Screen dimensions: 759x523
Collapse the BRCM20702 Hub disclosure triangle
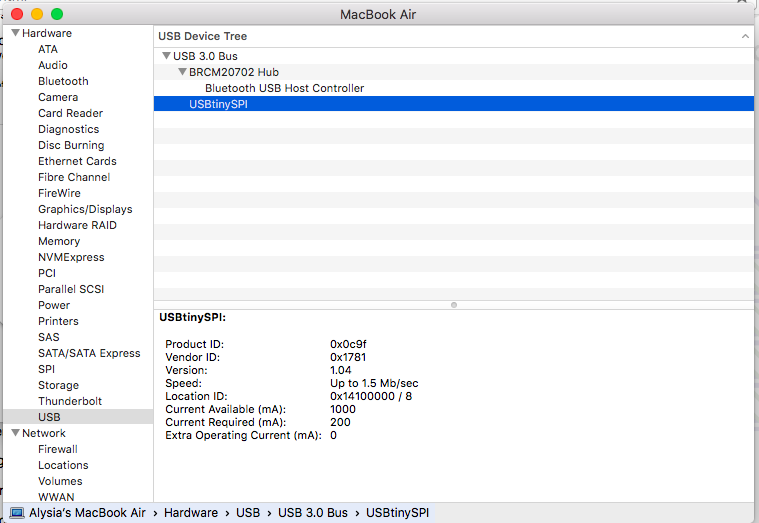point(182,72)
